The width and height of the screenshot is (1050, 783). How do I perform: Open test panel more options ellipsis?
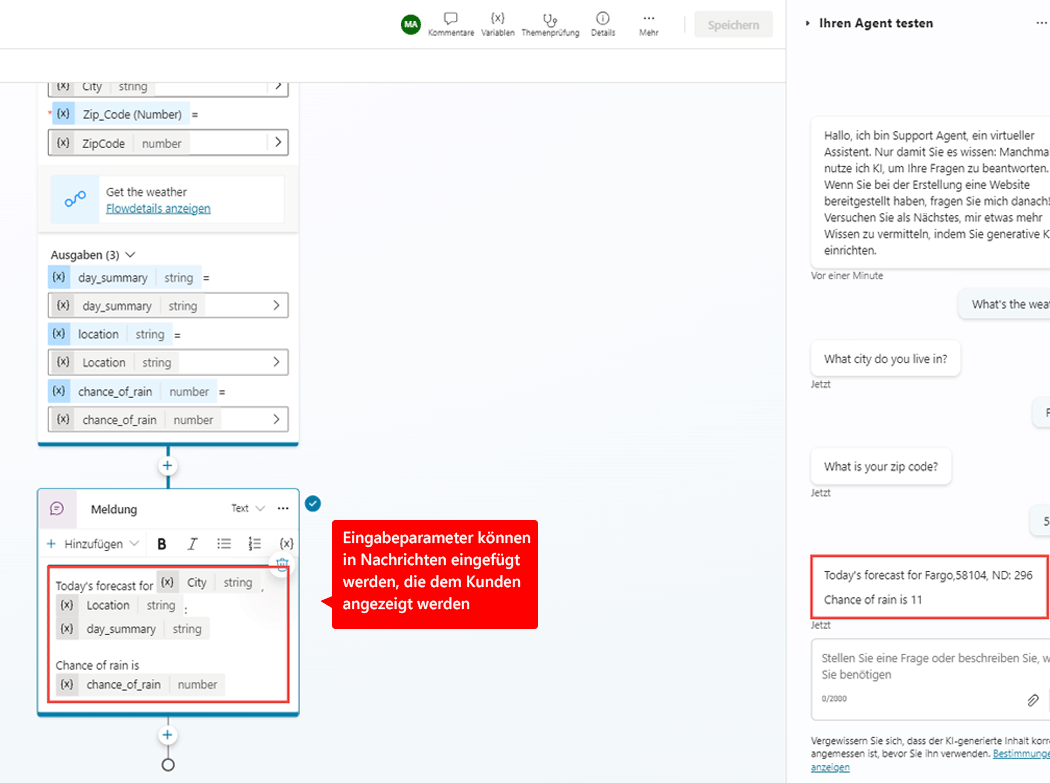pyautogui.click(x=1042, y=23)
